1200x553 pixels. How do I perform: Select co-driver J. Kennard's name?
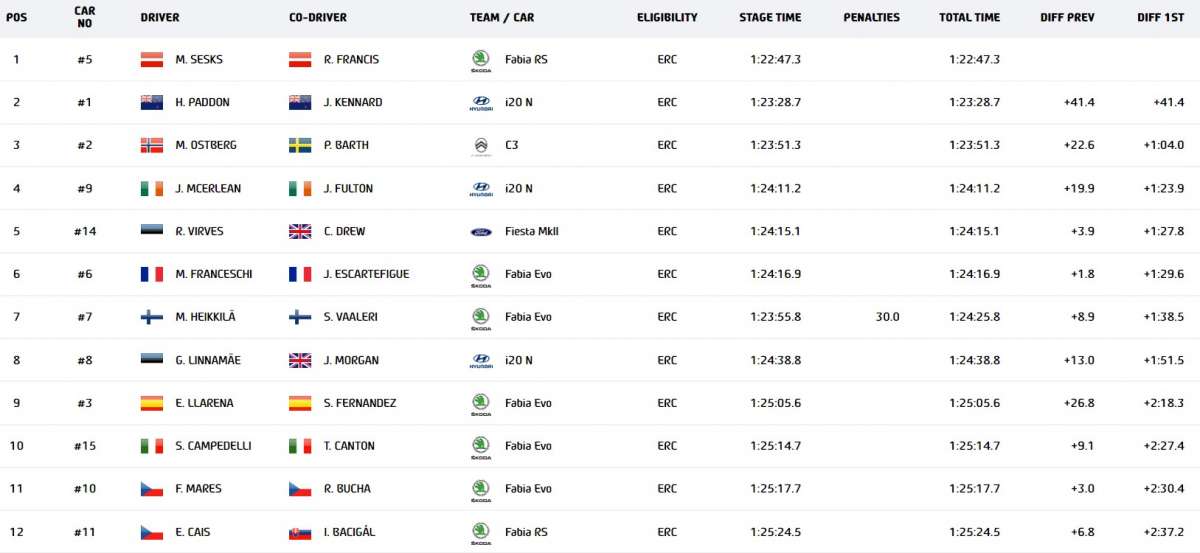[x=353, y=102]
